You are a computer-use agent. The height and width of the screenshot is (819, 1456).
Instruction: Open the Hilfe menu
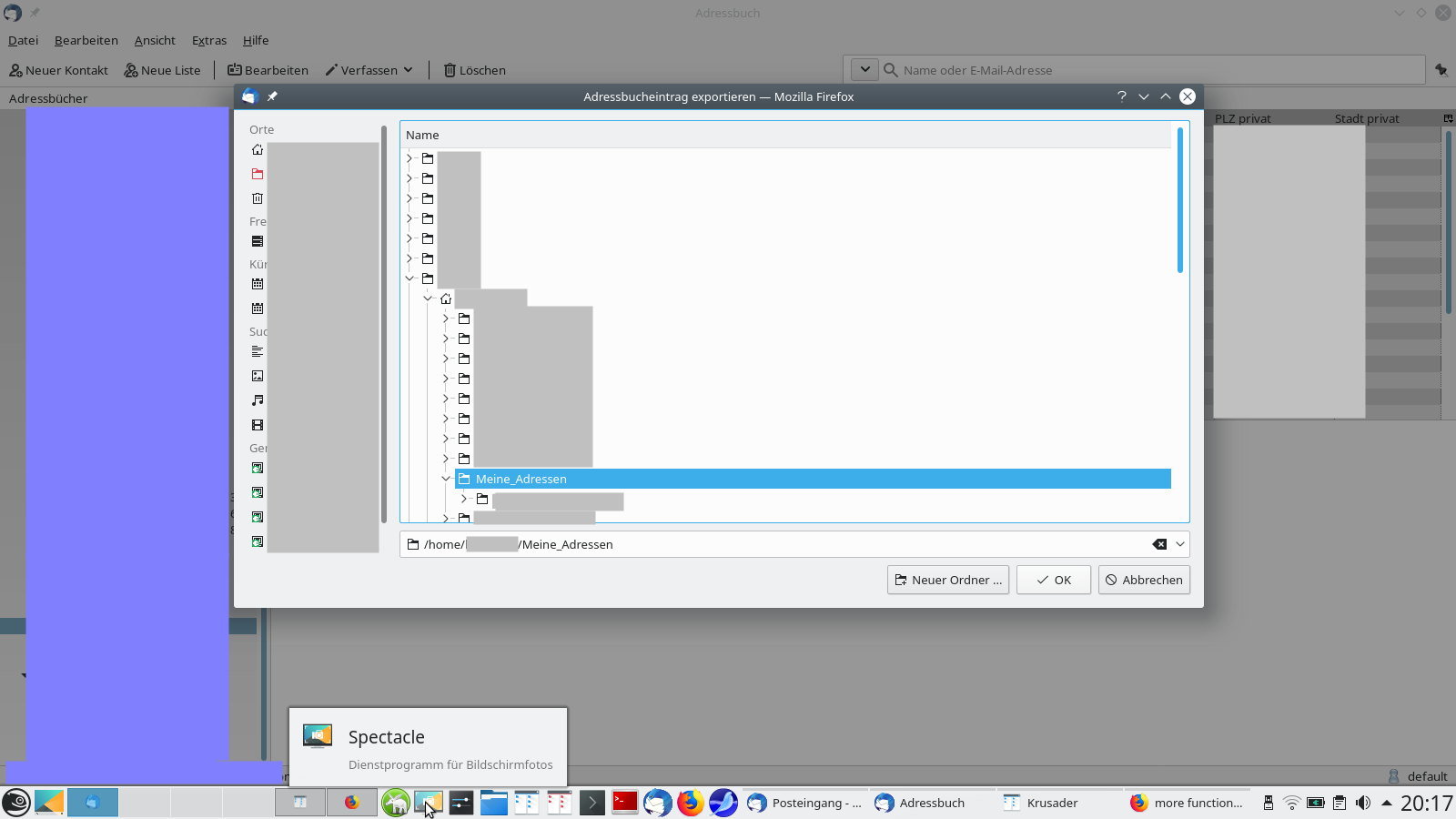click(256, 40)
